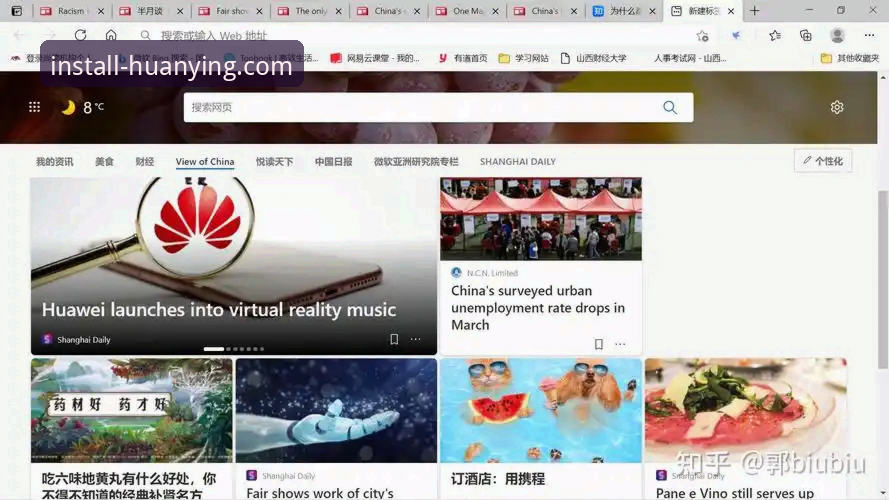This screenshot has height=500, width=889.
Task: Open more options on Huawei story card
Action: click(x=416, y=339)
